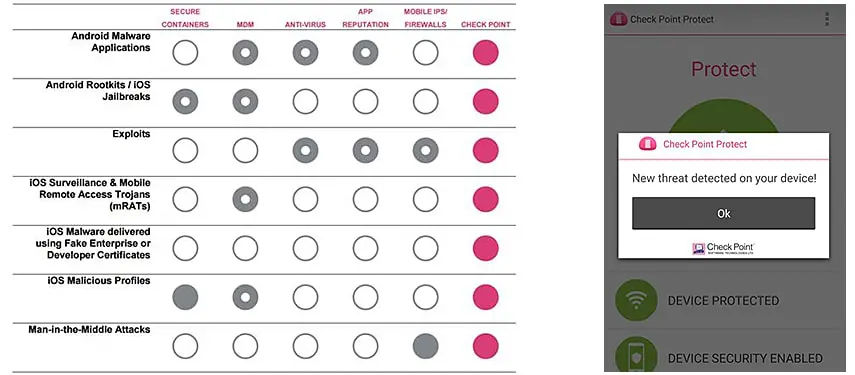Tap the Wi-Fi Device Protected icon
This screenshot has width=855, height=375.
(x=636, y=300)
